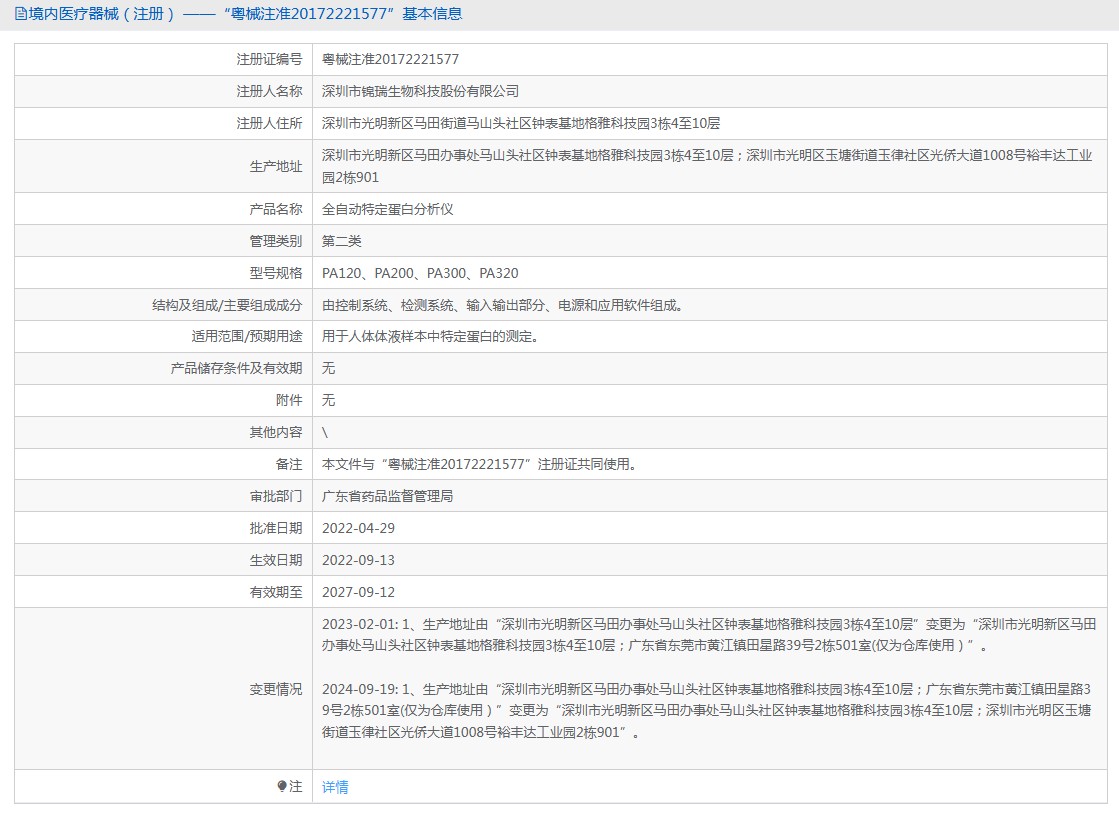This screenshot has width=1119, height=813.
Task: Click the 注册人住所 label
Action: pos(270,123)
